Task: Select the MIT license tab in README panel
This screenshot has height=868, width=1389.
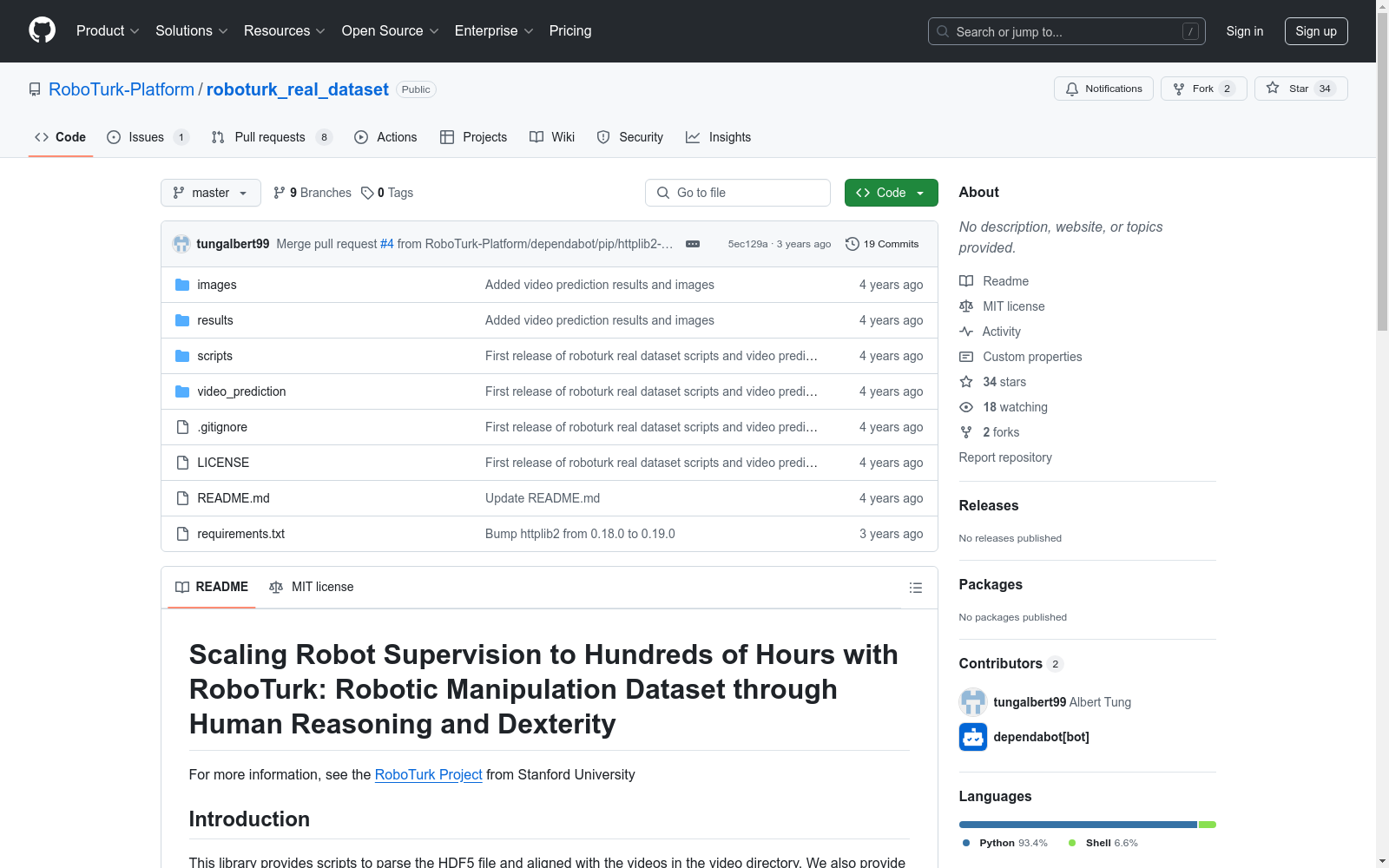Action: coord(312,588)
